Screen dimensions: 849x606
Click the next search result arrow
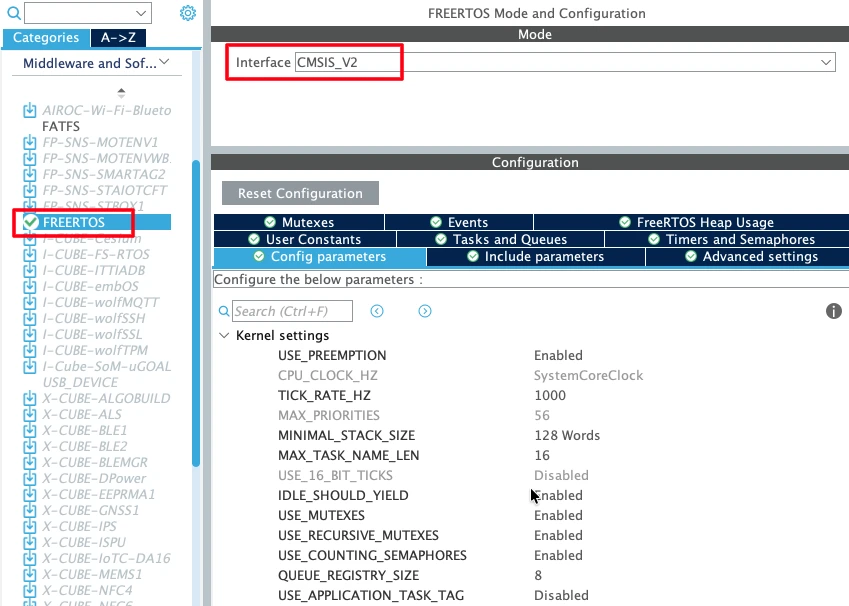click(x=424, y=311)
